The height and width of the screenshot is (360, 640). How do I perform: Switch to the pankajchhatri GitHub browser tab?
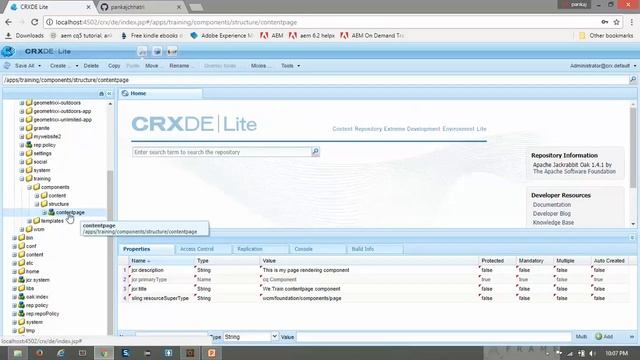click(x=141, y=7)
